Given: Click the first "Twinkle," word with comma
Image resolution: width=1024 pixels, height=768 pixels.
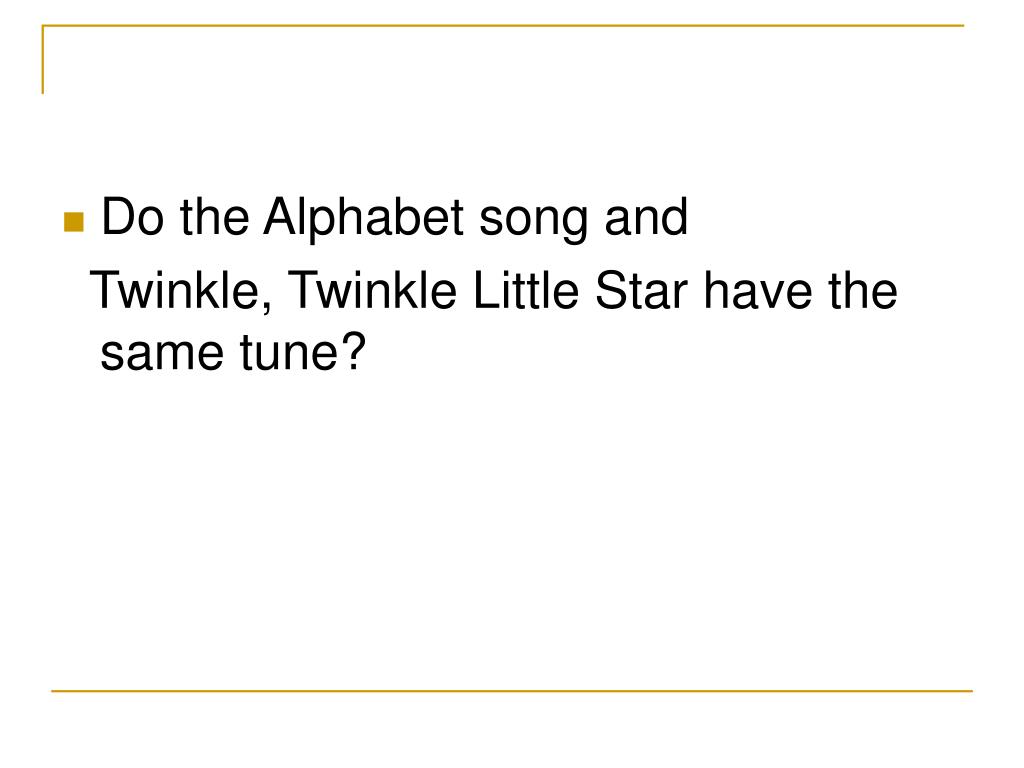Looking at the screenshot, I should (x=182, y=291).
